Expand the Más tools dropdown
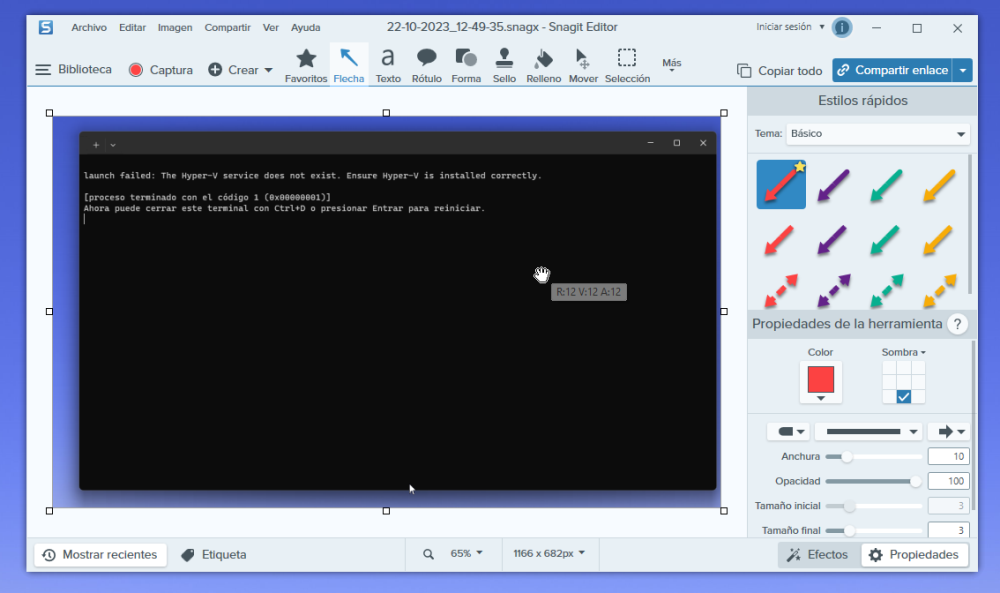This screenshot has width=1000, height=593. pyautogui.click(x=672, y=64)
